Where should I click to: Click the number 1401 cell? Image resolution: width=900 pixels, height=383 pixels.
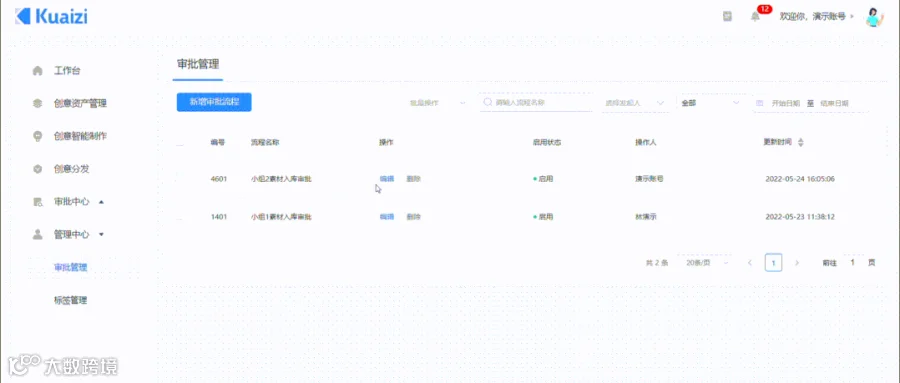(219, 217)
